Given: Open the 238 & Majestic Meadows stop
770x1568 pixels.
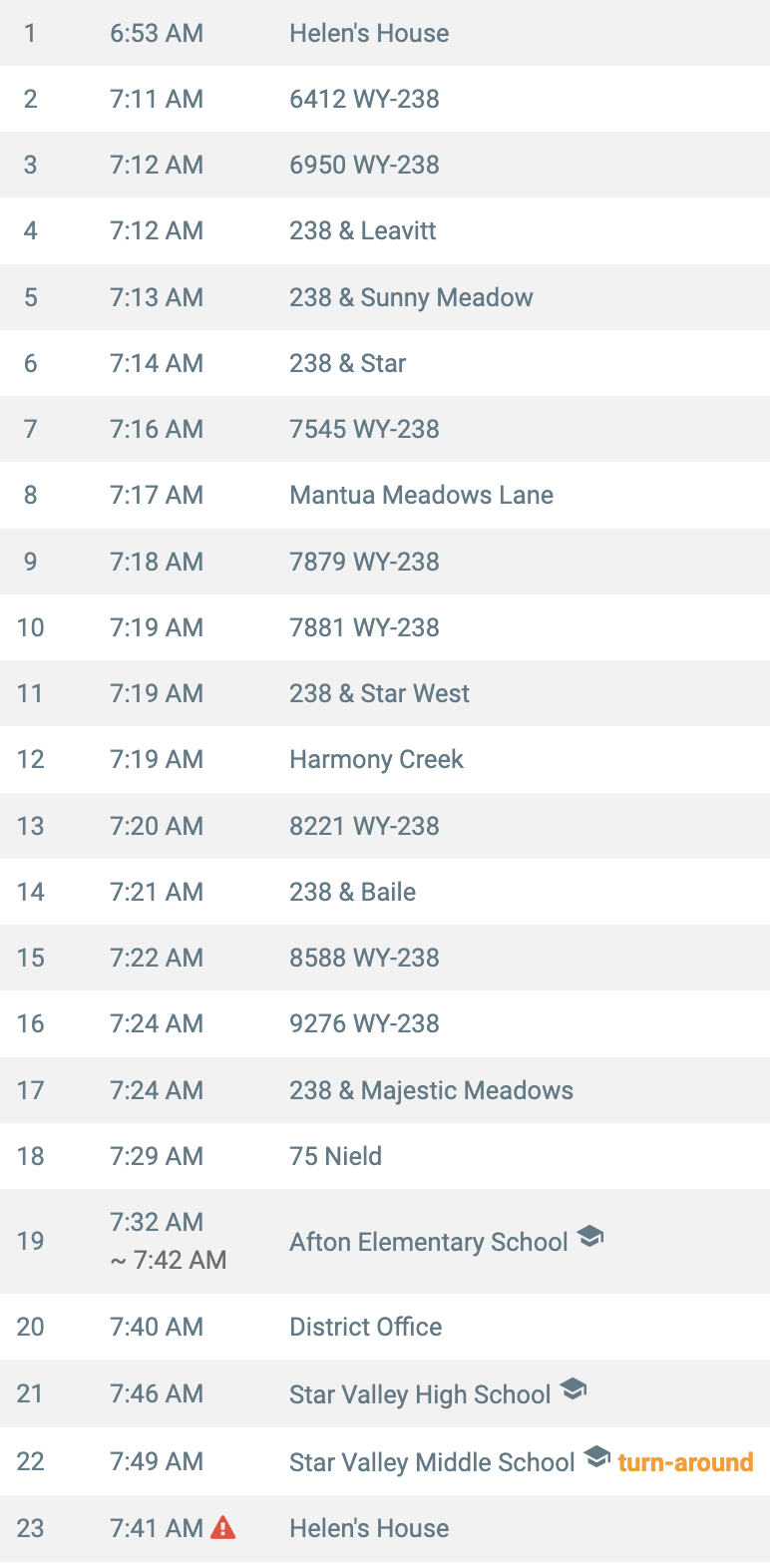Looking at the screenshot, I should tap(385, 1090).
